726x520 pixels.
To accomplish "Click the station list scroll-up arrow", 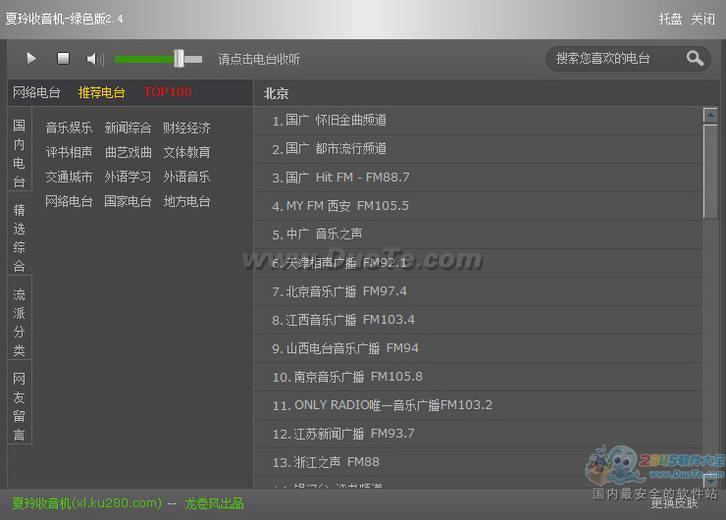I will (x=710, y=115).
